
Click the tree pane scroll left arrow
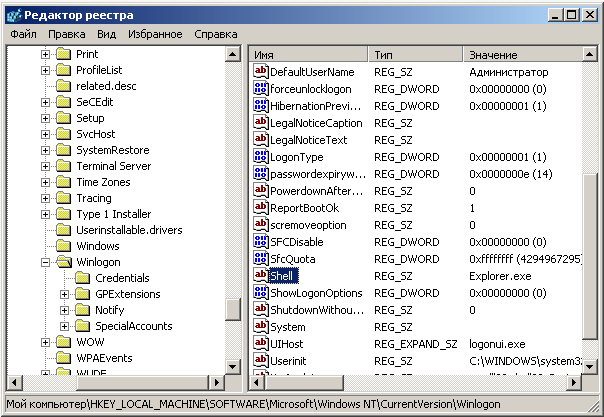pos(15,382)
